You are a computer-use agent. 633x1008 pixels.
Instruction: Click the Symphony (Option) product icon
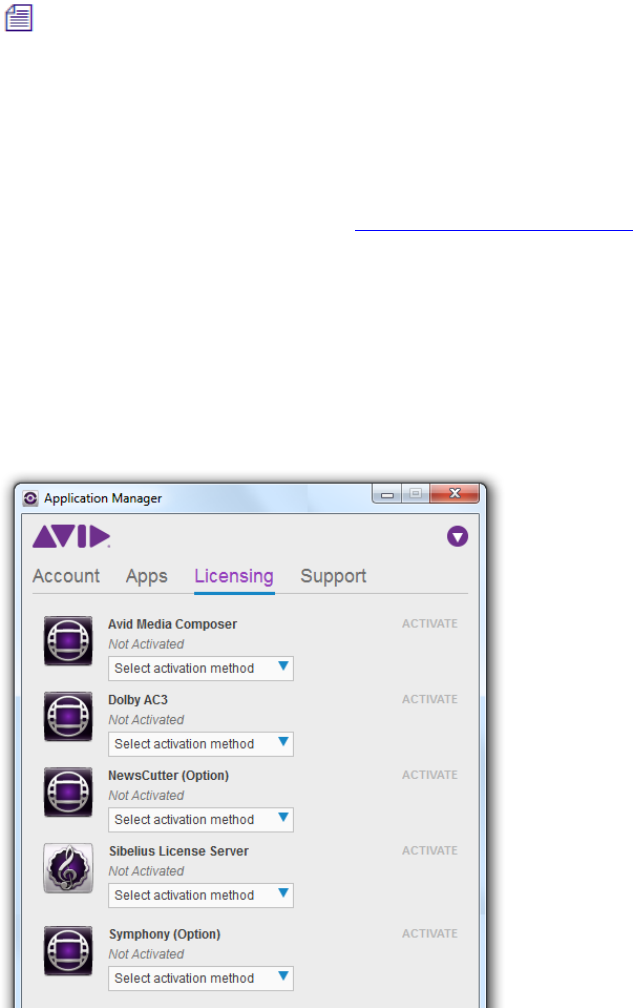pyautogui.click(x=68, y=951)
